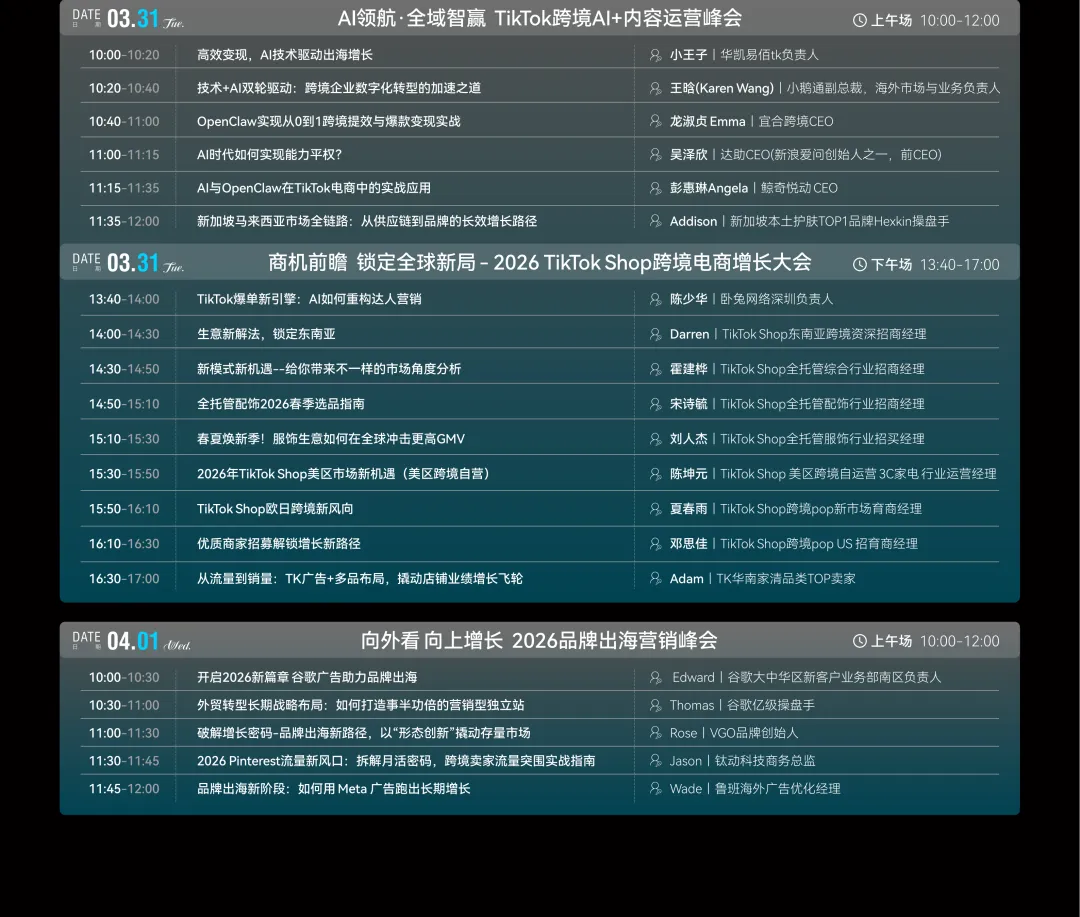The height and width of the screenshot is (917, 1080).
Task: Click the 新模式新机遇 market analysis topic
Action: tap(329, 369)
